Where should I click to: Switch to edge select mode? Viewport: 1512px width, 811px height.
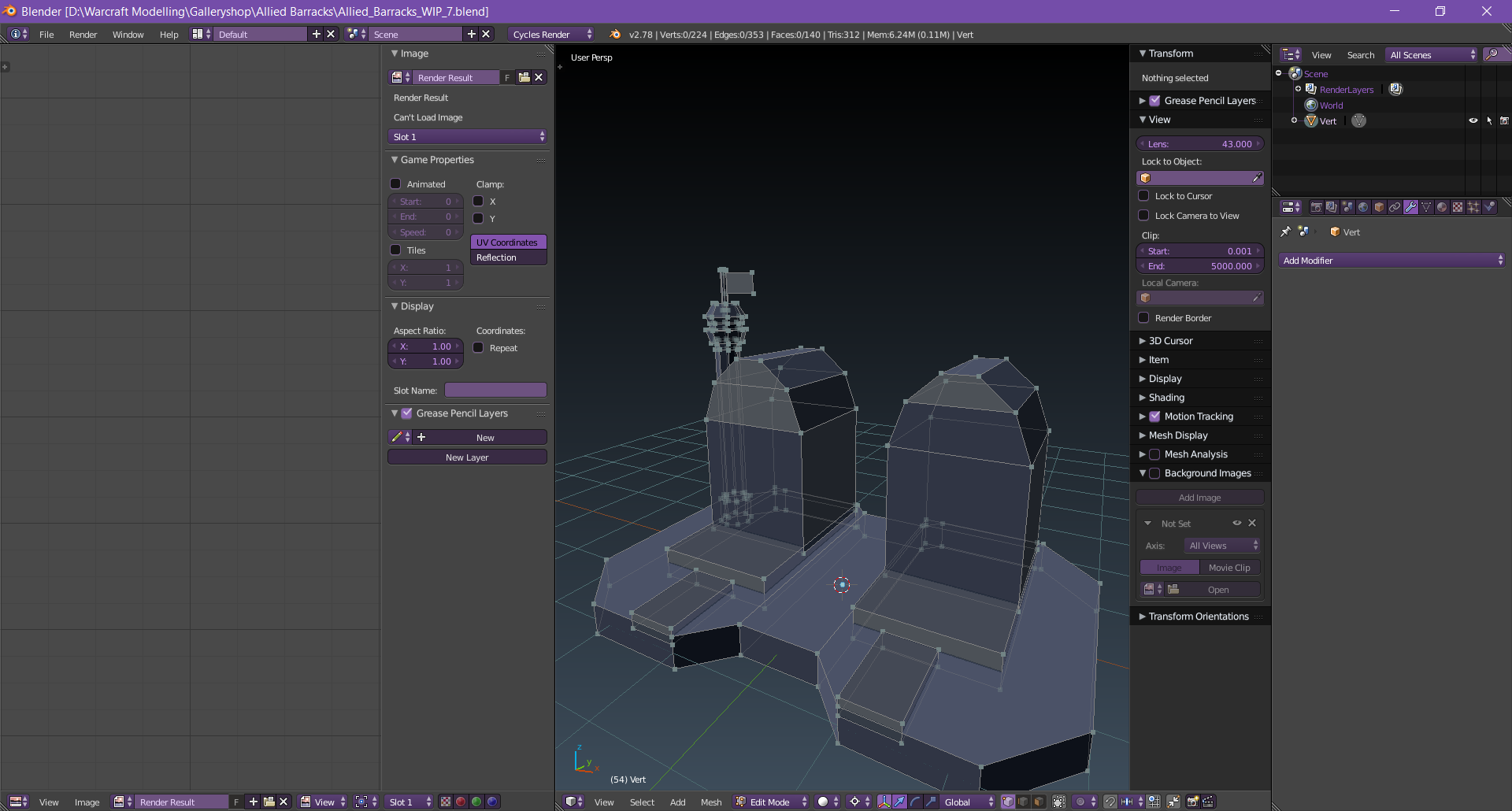pos(1023,802)
